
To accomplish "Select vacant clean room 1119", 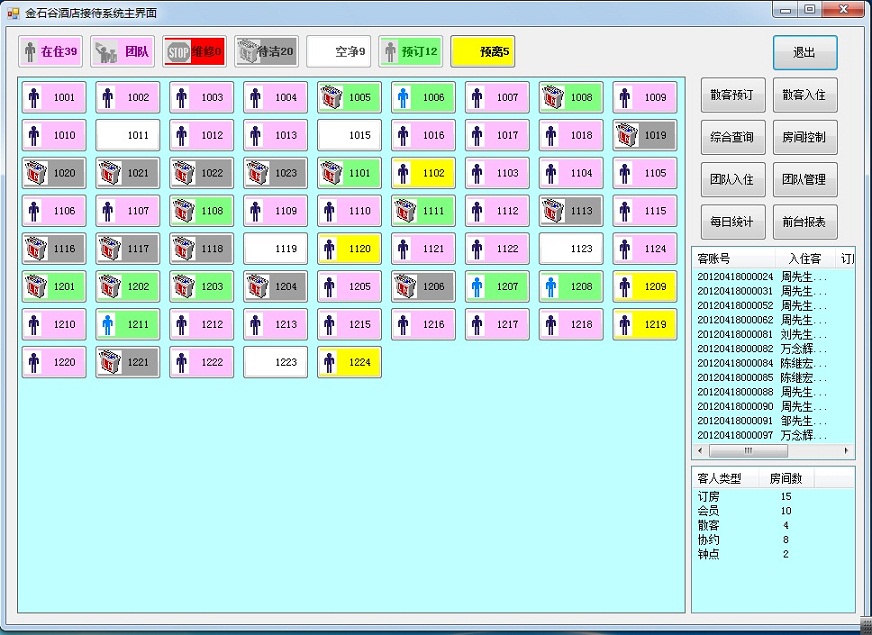I will [x=275, y=249].
